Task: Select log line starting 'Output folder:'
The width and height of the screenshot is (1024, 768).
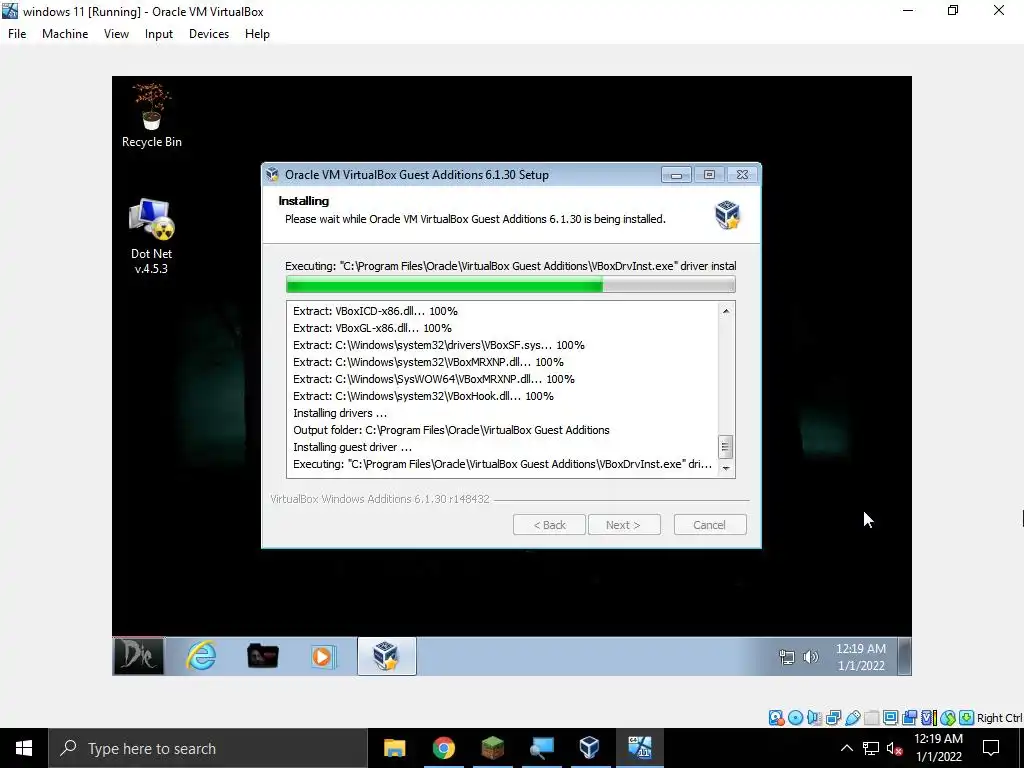Action: coord(451,430)
